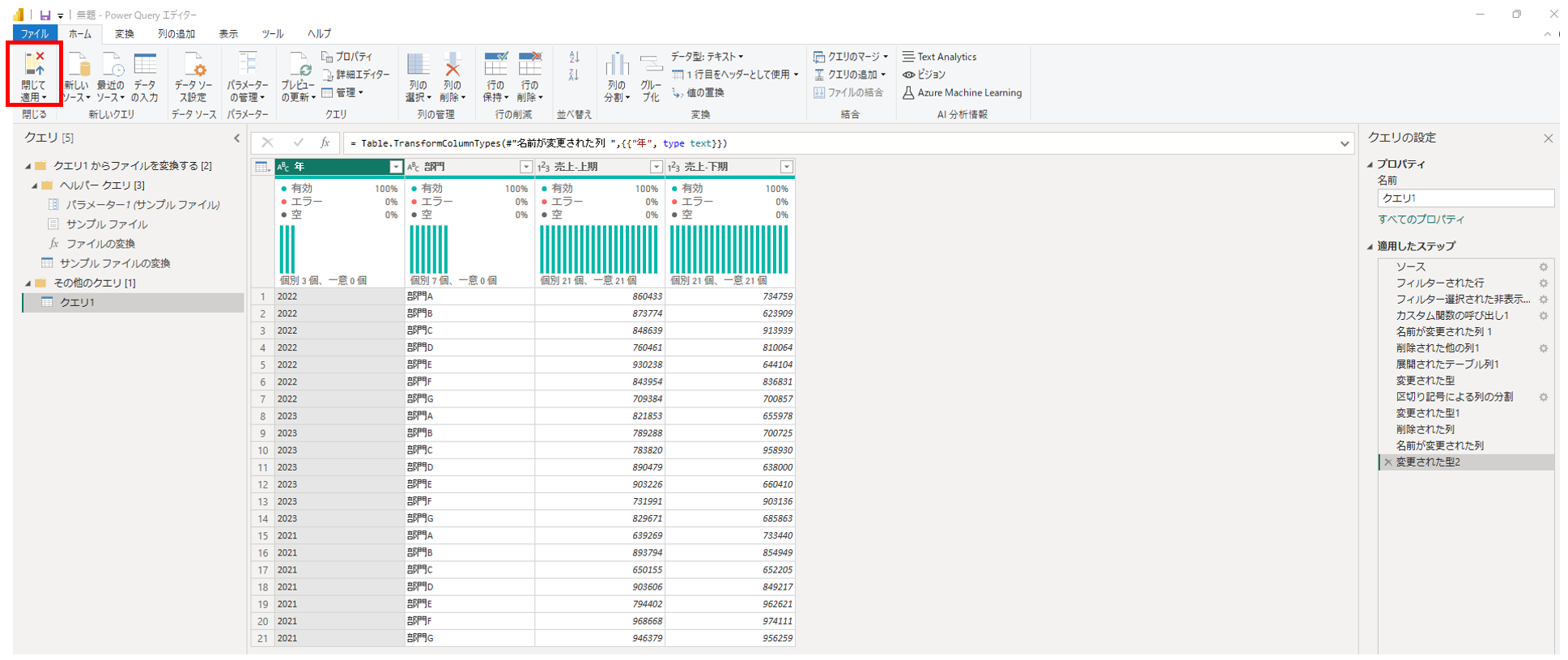Screen dimensions: 1568x660
Task: Sort descending with the Z-A icon
Action: click(574, 75)
